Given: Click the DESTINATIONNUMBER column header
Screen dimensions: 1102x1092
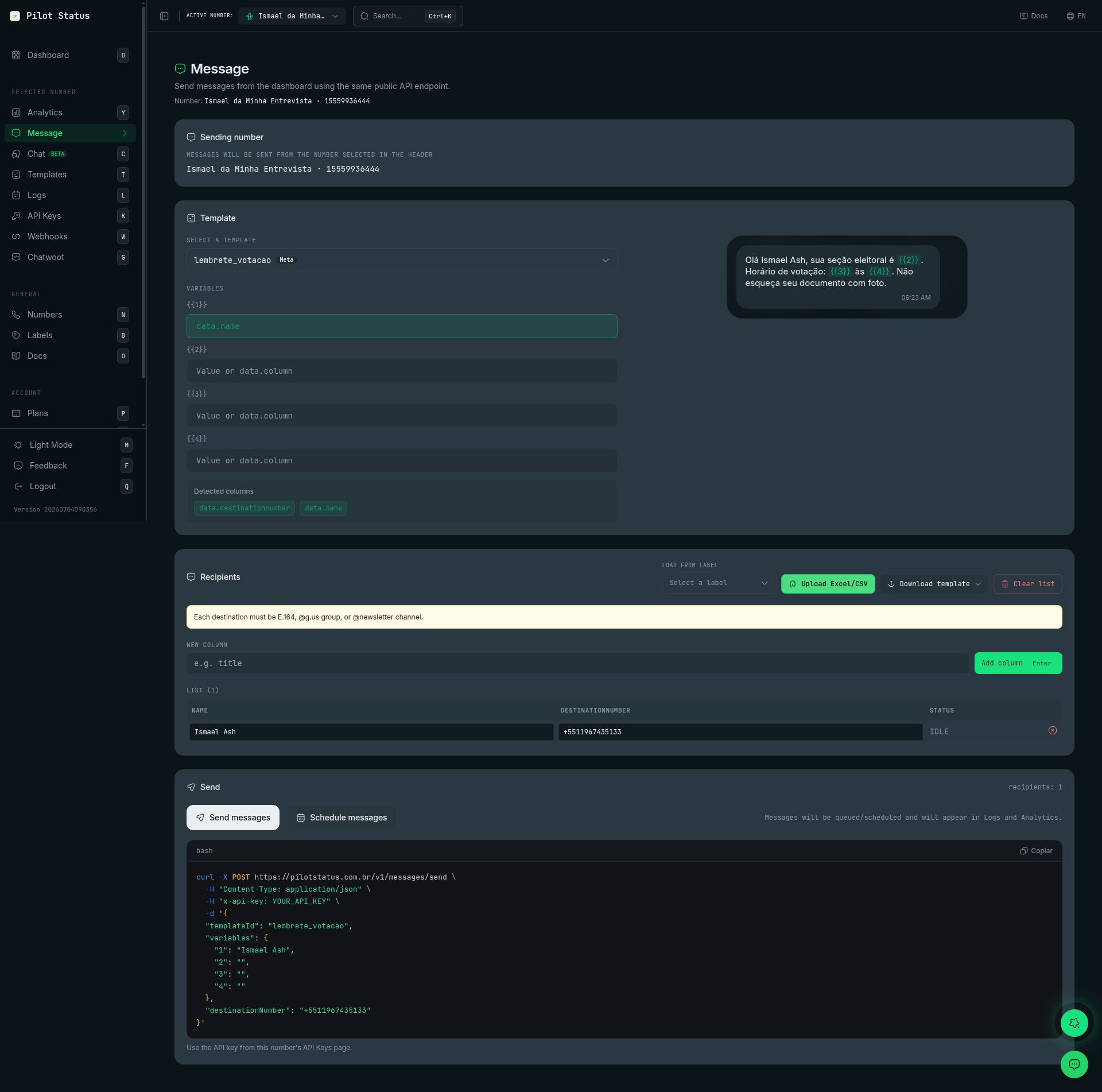Looking at the screenshot, I should coord(595,711).
